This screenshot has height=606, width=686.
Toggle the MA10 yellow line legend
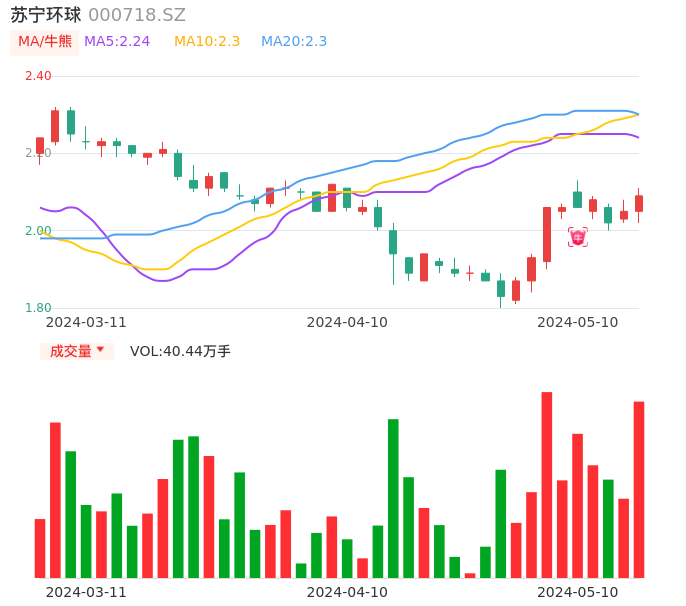click(x=207, y=42)
